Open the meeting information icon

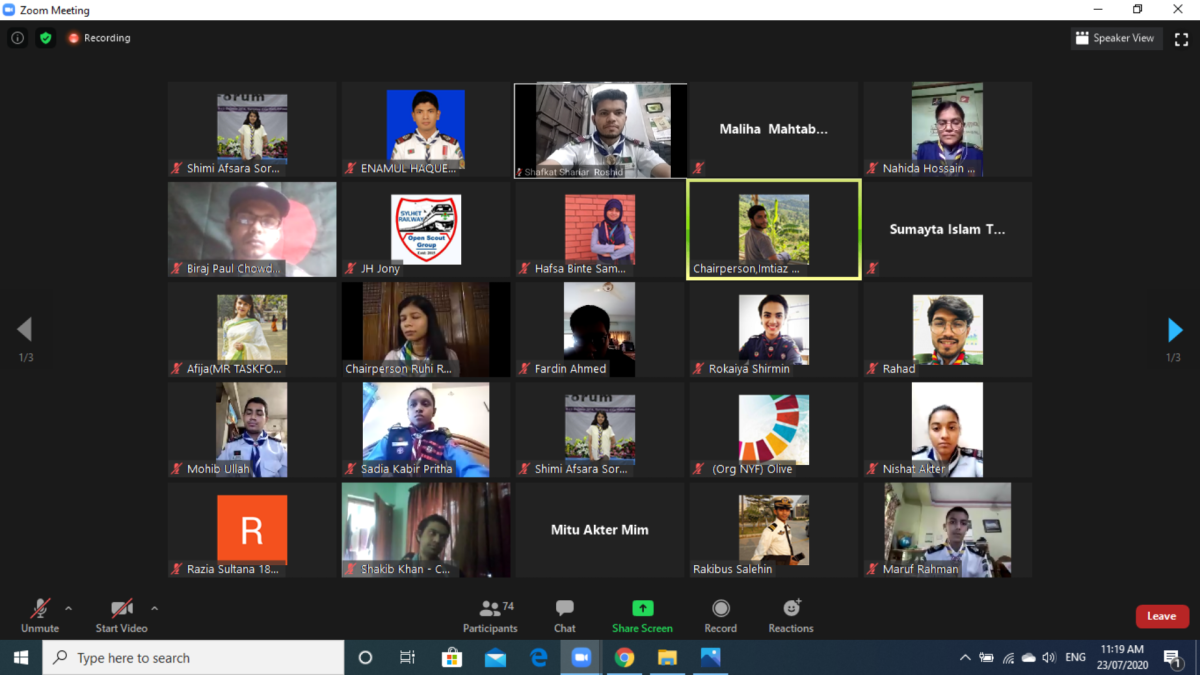tap(17, 38)
